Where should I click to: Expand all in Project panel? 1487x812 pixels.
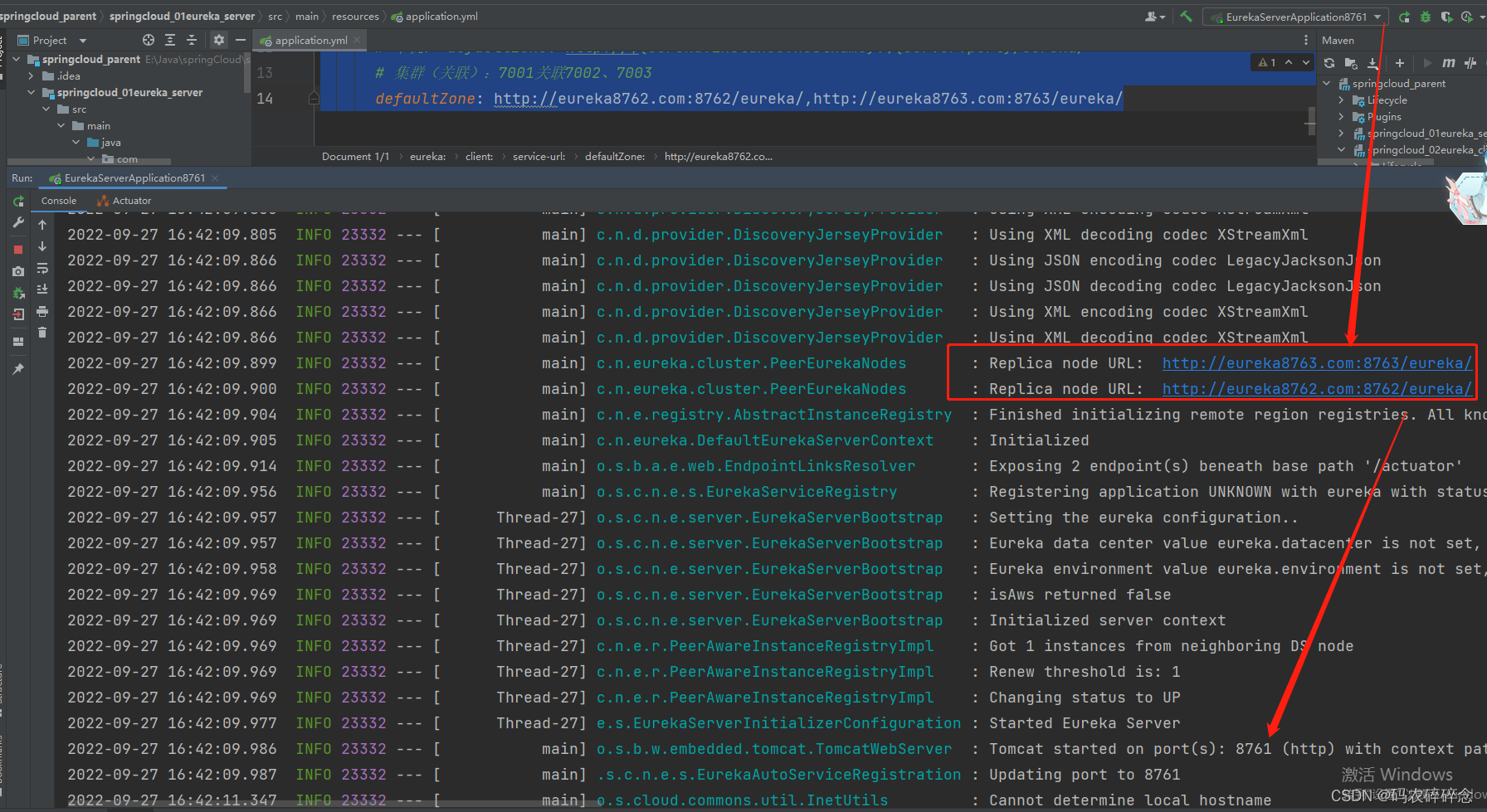pyautogui.click(x=170, y=40)
